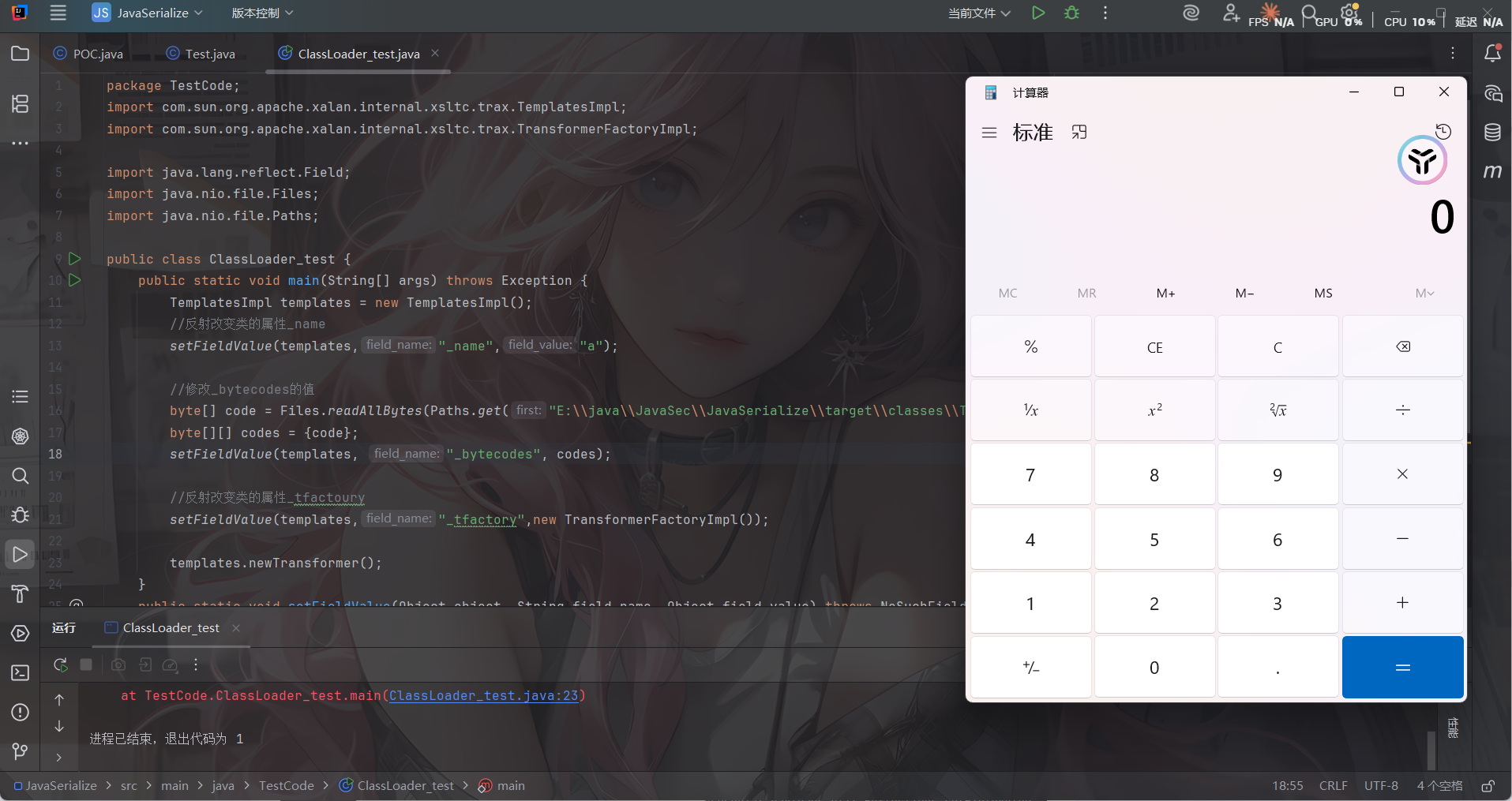Open the Terminal tool window
This screenshot has height=801, width=1512.
pyautogui.click(x=20, y=672)
